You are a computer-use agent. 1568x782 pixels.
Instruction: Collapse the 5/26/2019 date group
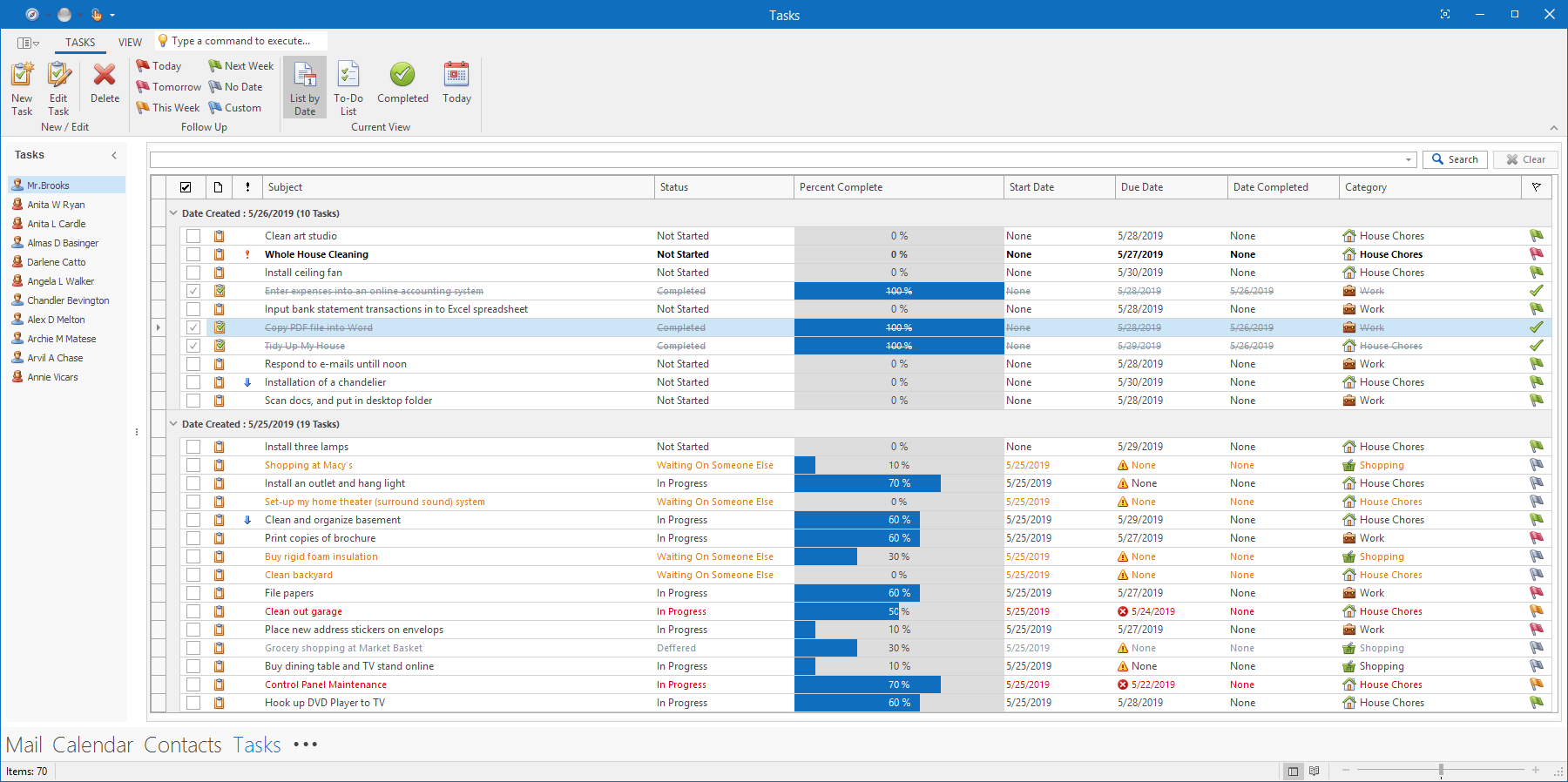click(172, 213)
